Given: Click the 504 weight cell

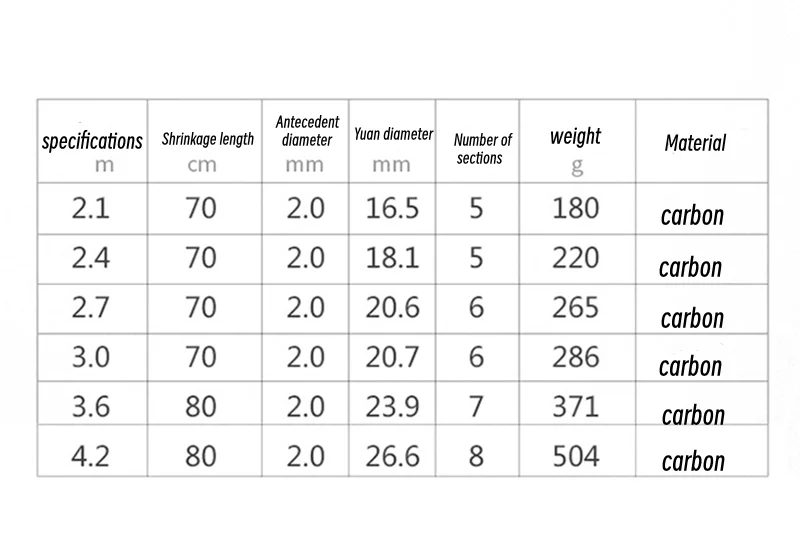Looking at the screenshot, I should coord(576,456).
